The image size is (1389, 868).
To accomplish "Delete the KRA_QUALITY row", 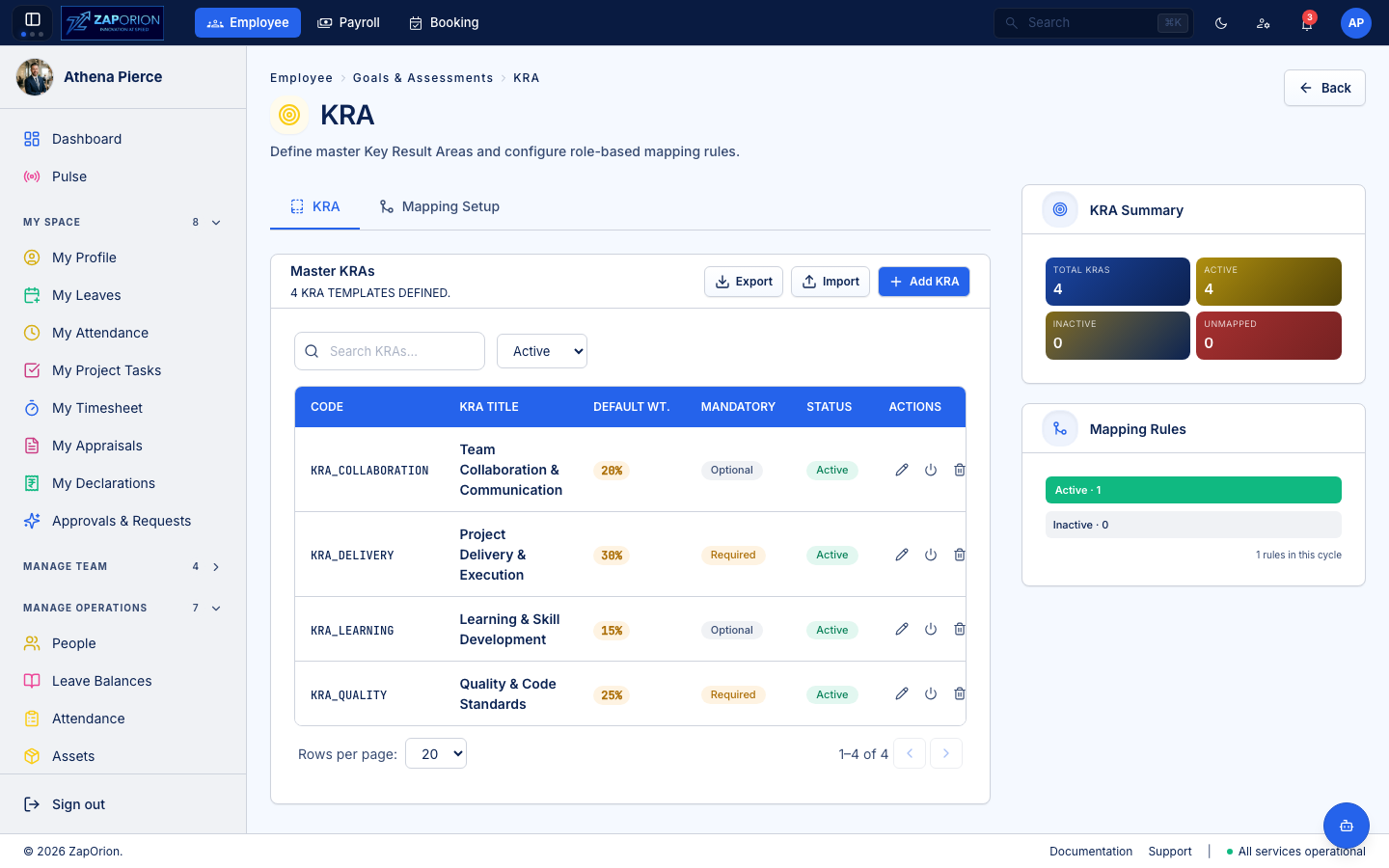I will tap(960, 693).
